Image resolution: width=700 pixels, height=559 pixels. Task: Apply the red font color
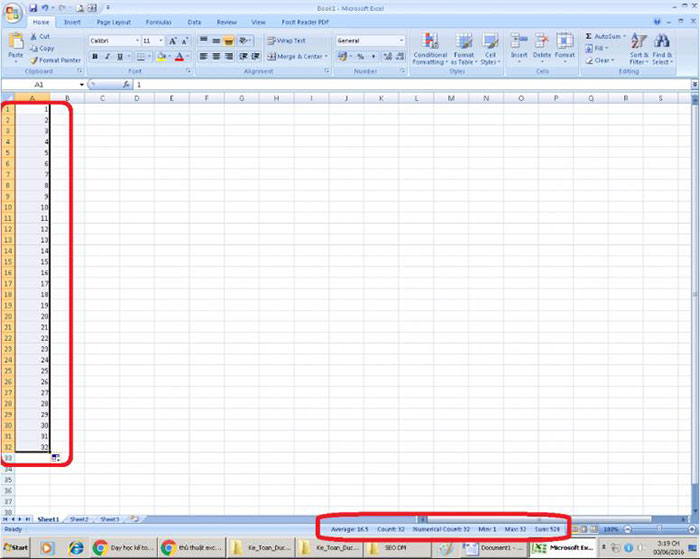(x=179, y=56)
